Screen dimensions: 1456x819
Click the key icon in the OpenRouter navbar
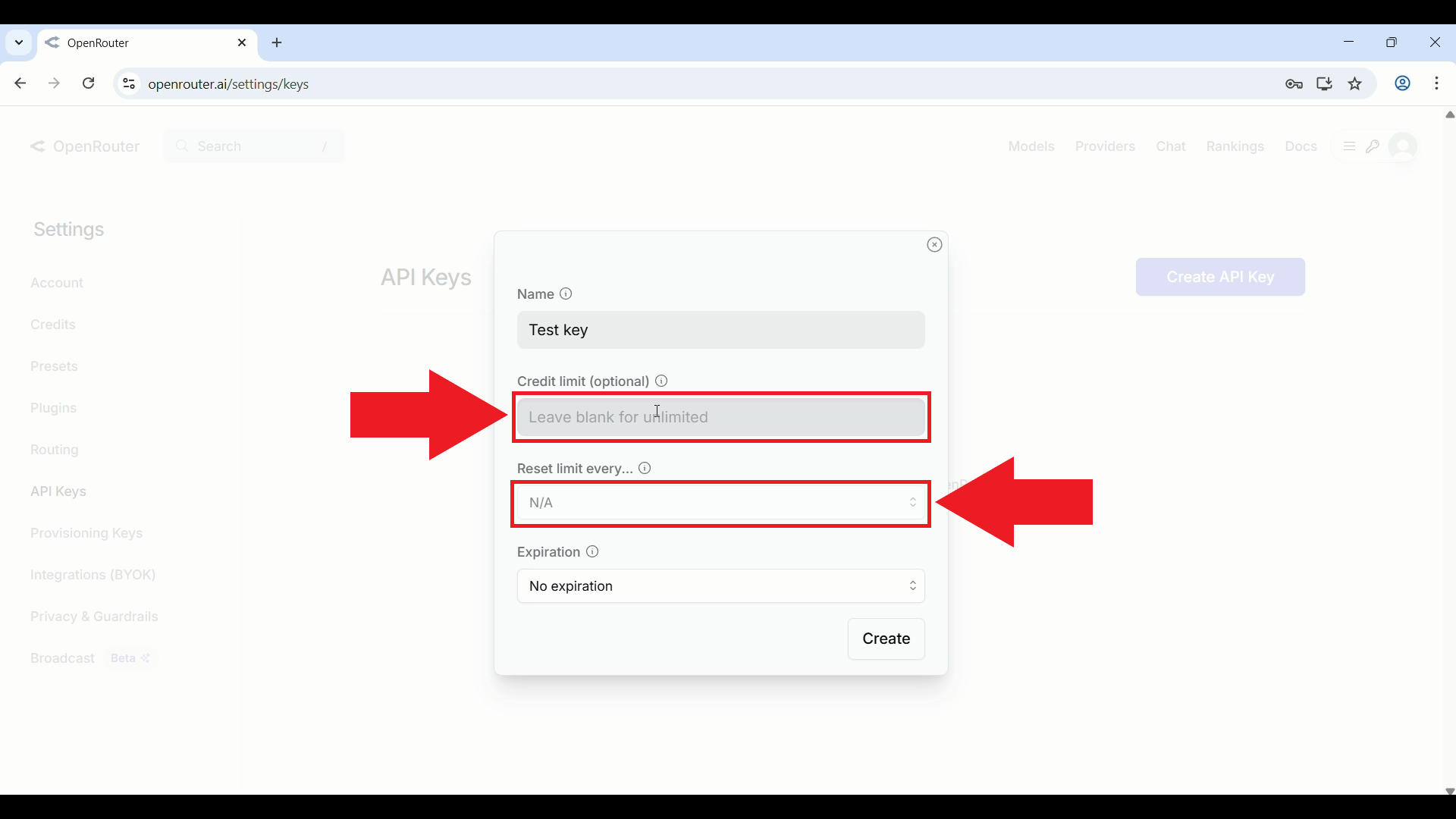(x=1374, y=146)
